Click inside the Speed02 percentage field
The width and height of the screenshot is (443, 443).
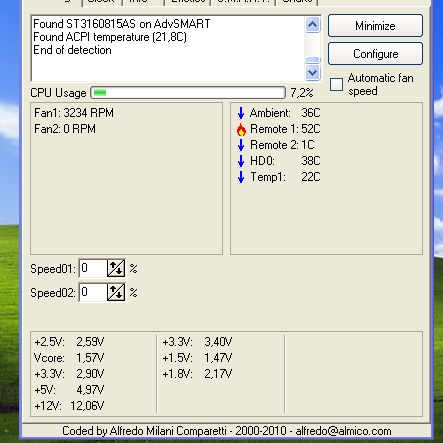coord(93,292)
